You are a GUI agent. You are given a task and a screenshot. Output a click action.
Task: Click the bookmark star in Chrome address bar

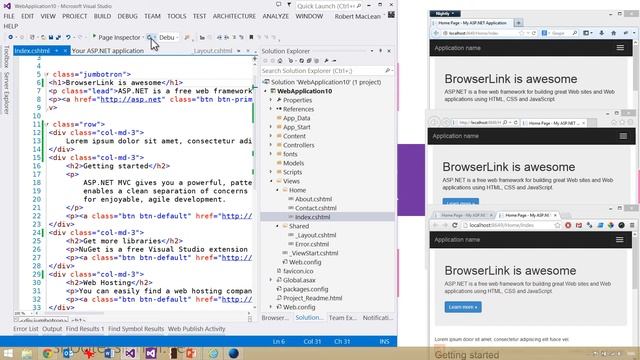557,225
